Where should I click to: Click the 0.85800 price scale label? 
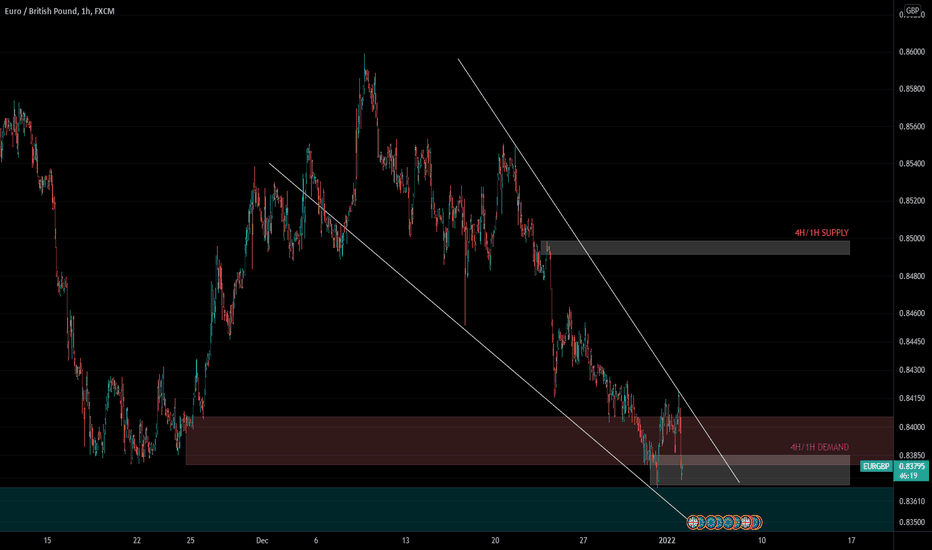(x=912, y=89)
